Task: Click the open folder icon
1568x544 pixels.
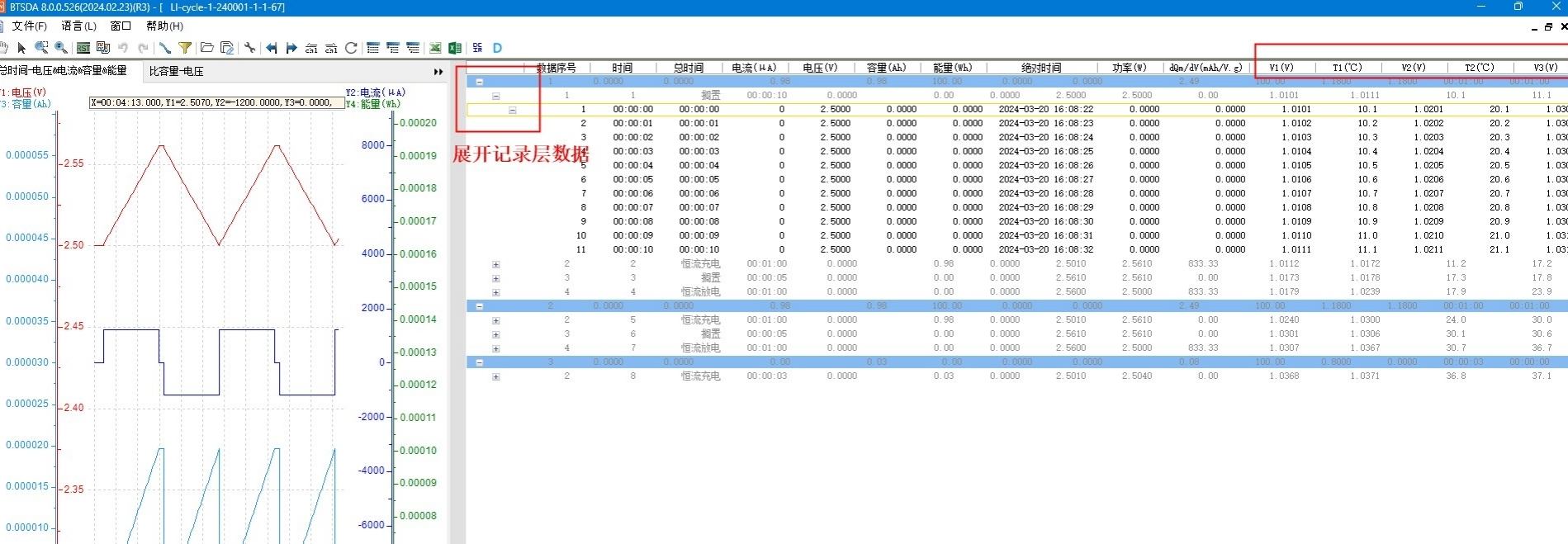Action: (x=207, y=48)
